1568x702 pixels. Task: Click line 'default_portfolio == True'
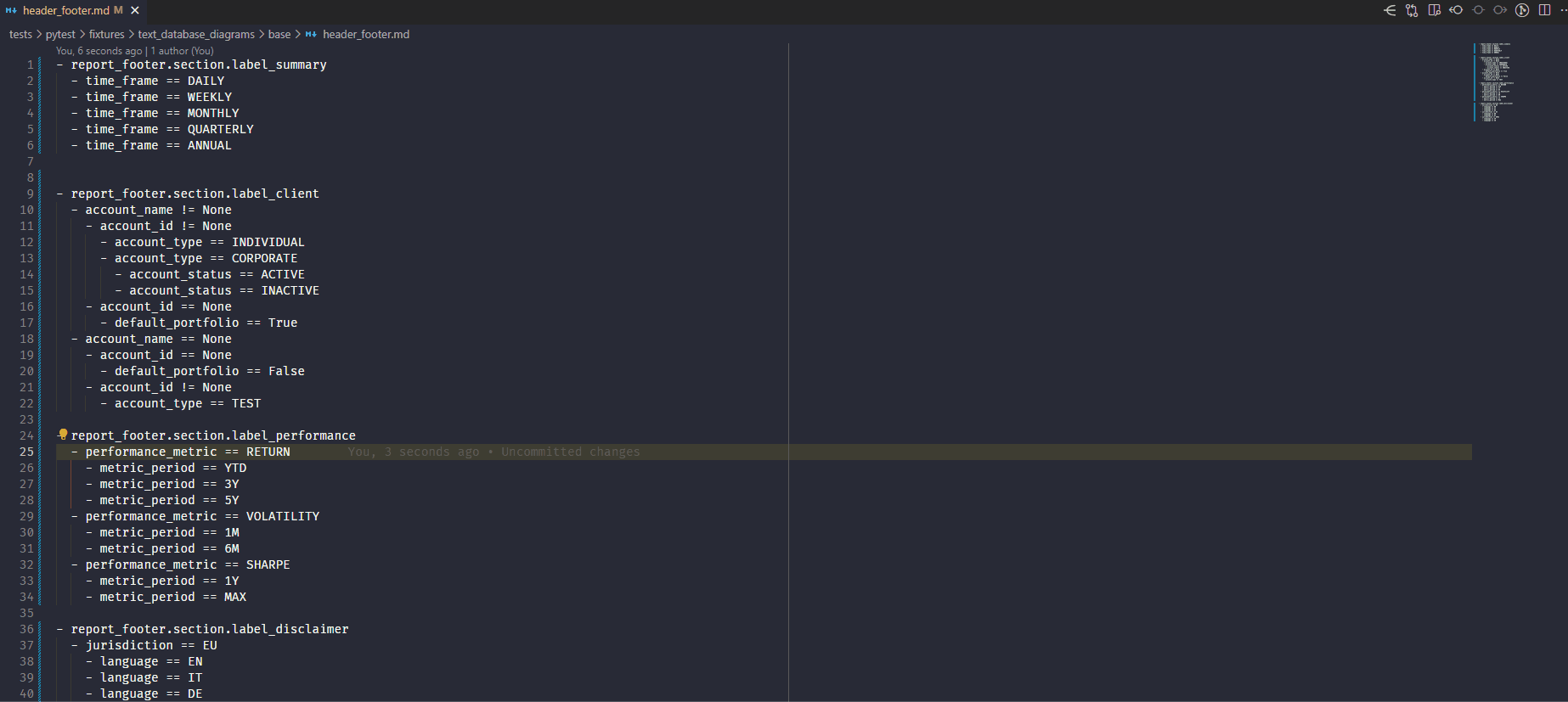(206, 323)
